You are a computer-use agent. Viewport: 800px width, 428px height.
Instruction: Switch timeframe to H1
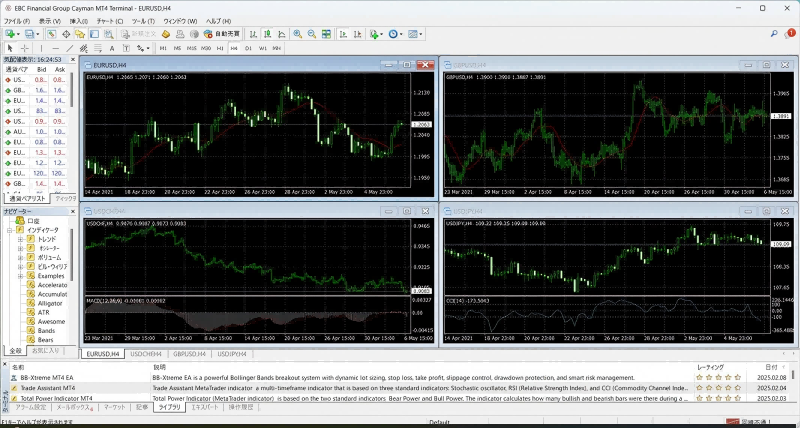point(220,48)
